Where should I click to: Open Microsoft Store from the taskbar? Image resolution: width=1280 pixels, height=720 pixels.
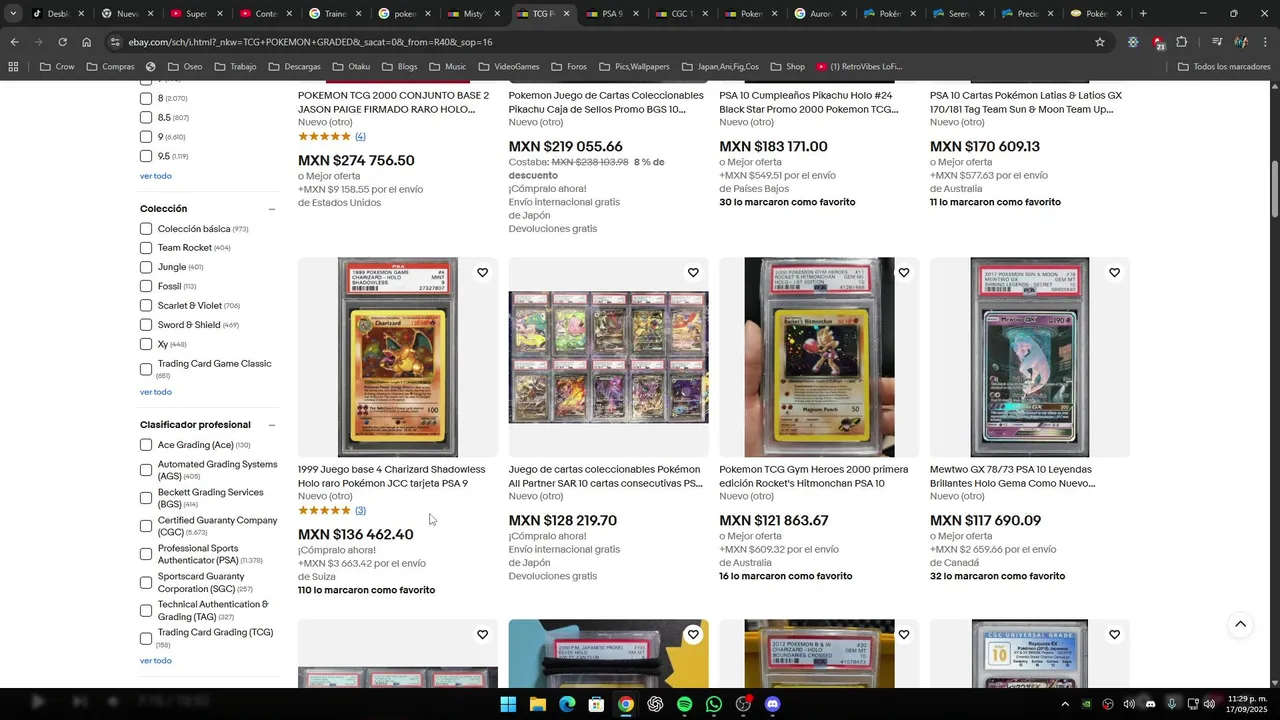(x=596, y=704)
